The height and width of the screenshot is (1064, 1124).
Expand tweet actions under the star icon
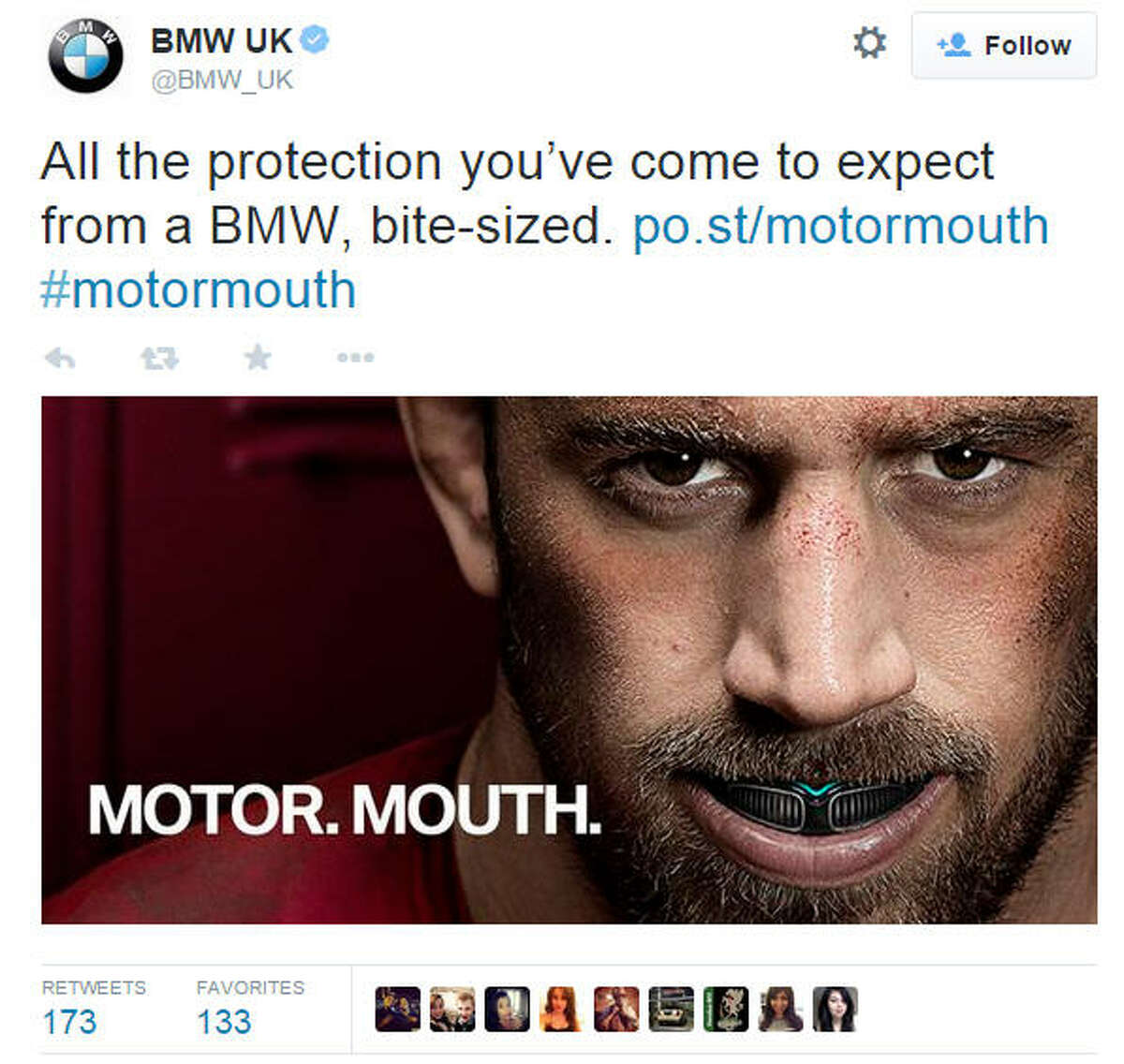(256, 357)
